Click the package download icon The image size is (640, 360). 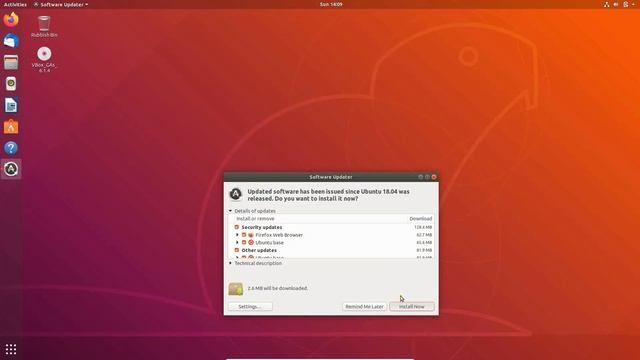click(236, 289)
